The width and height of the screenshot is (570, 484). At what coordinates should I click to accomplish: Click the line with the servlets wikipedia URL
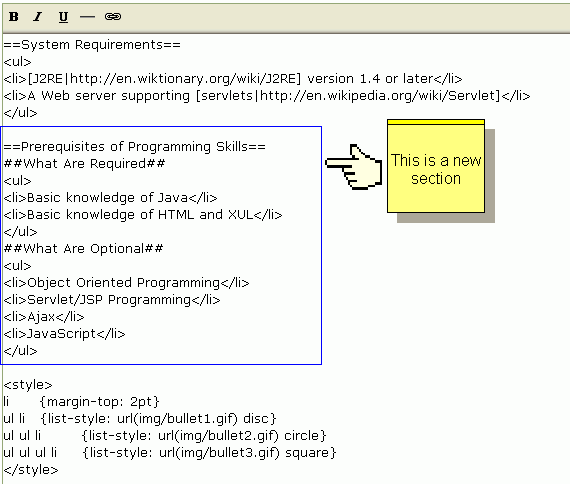(x=267, y=96)
